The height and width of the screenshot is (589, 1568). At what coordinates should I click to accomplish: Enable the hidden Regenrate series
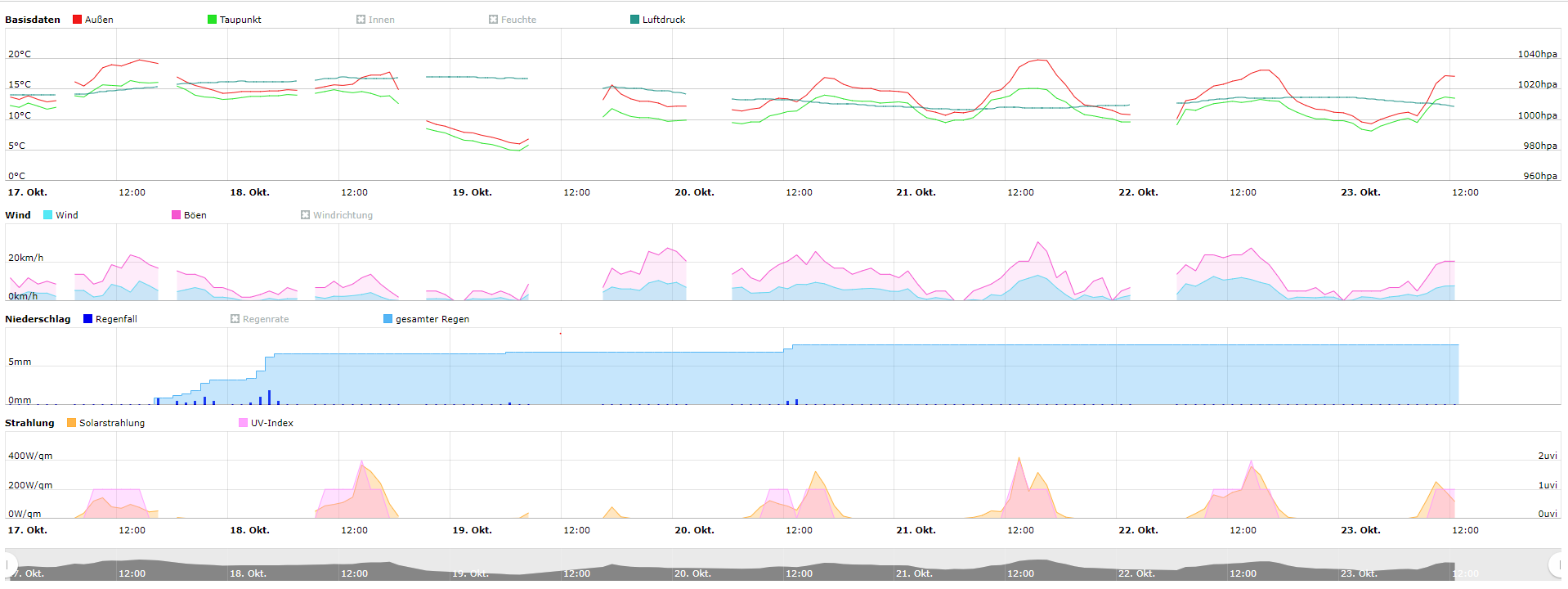point(260,319)
